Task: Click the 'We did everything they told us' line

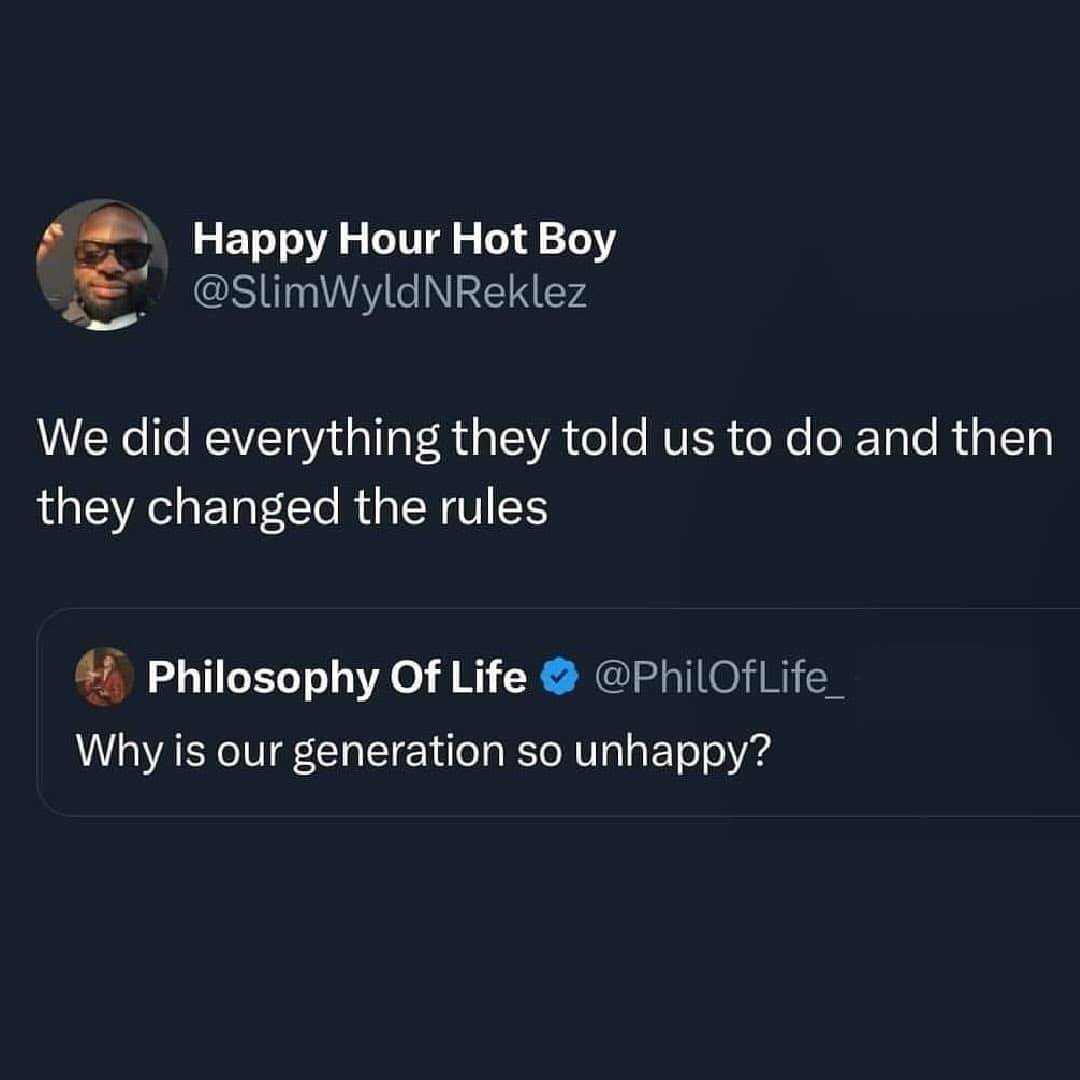Action: (x=545, y=439)
